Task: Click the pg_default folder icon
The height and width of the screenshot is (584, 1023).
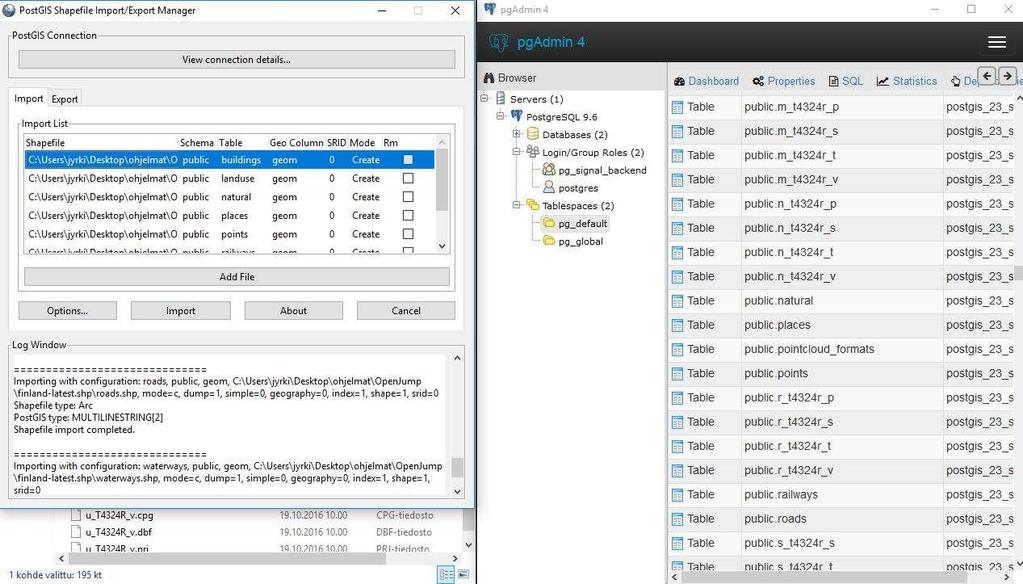Action: click(x=549, y=223)
